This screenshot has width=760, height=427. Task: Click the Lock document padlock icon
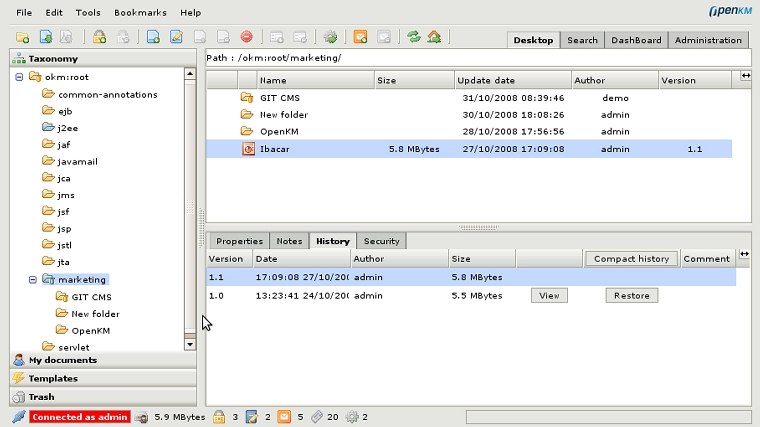99,37
